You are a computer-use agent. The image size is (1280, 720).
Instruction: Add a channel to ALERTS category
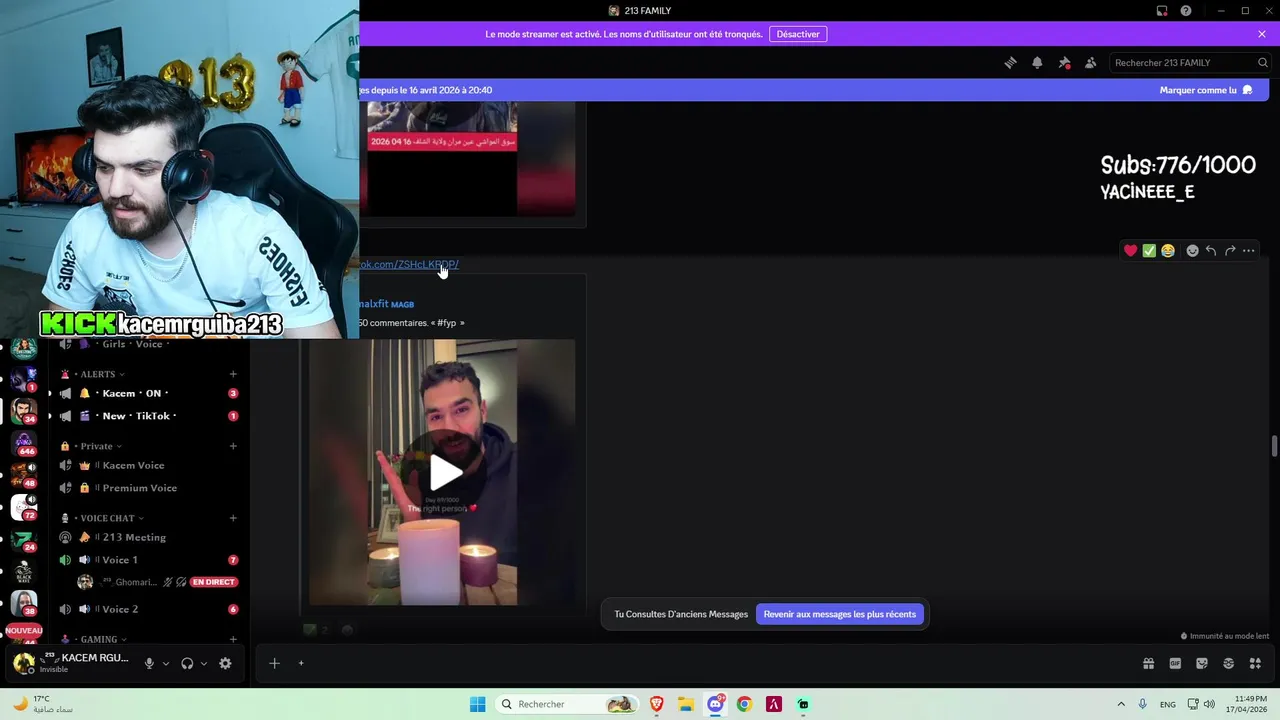[x=233, y=374]
